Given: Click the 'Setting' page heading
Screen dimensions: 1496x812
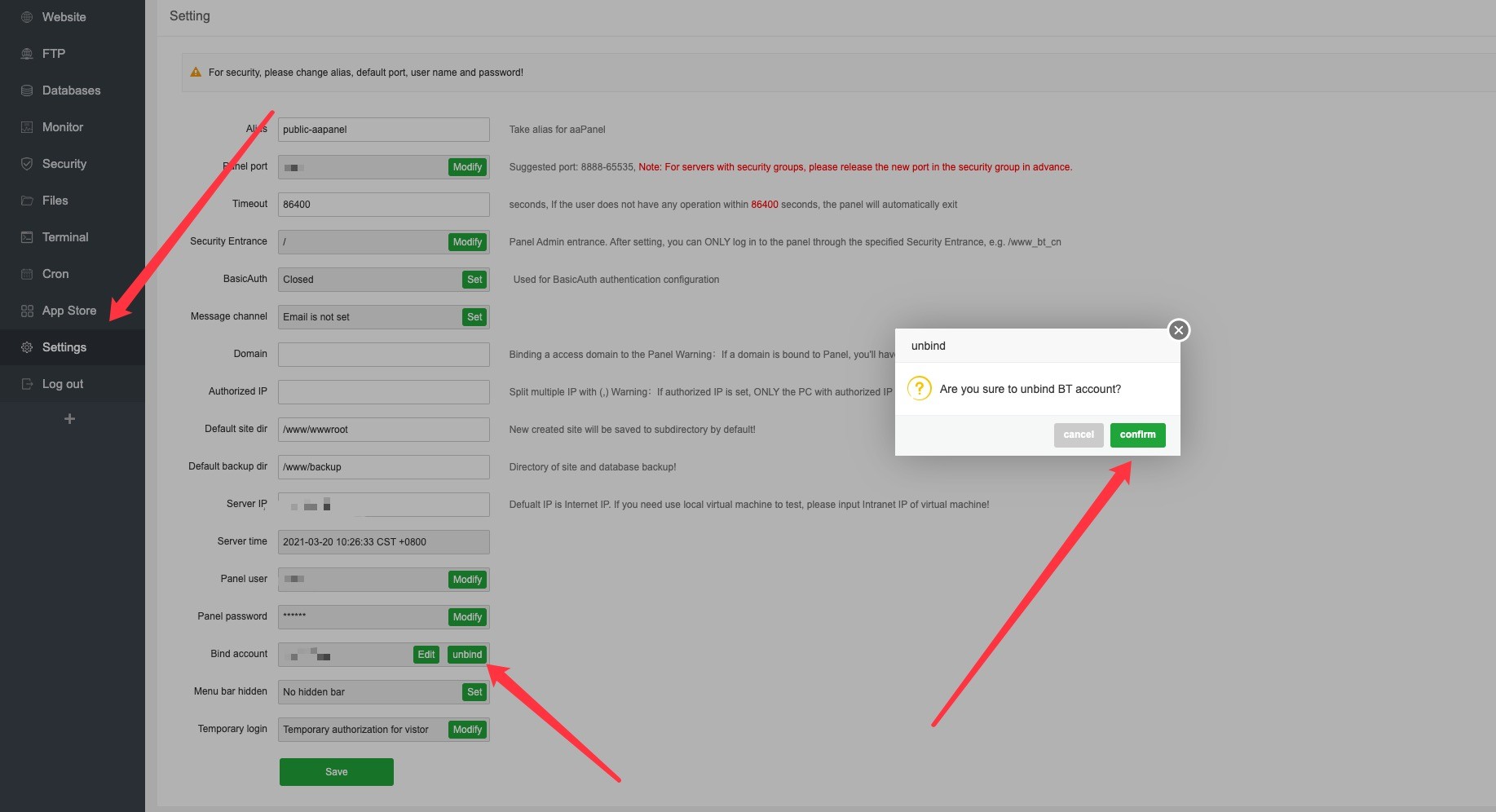Looking at the screenshot, I should 190,16.
